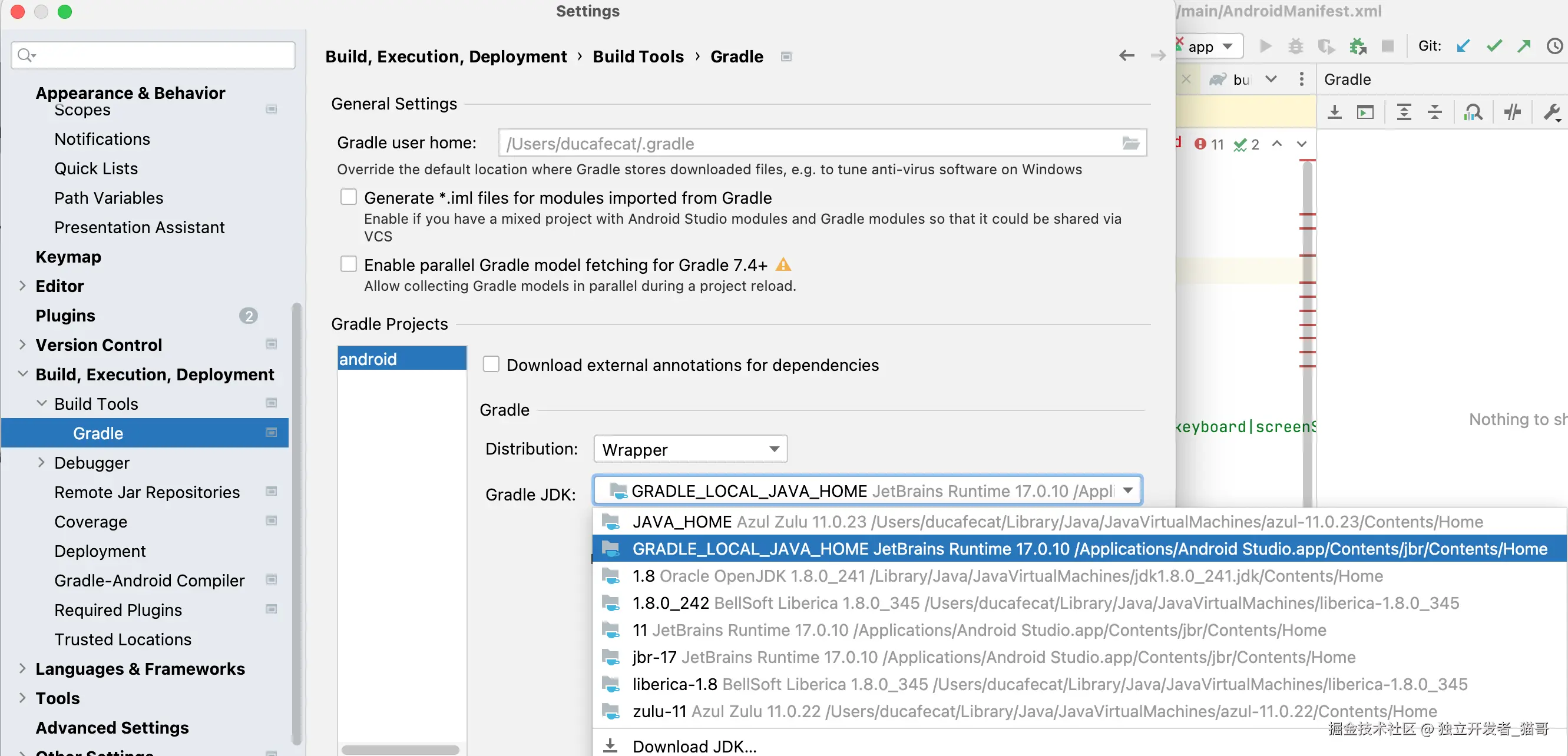Check Download external annotations for dependencies

(x=491, y=364)
